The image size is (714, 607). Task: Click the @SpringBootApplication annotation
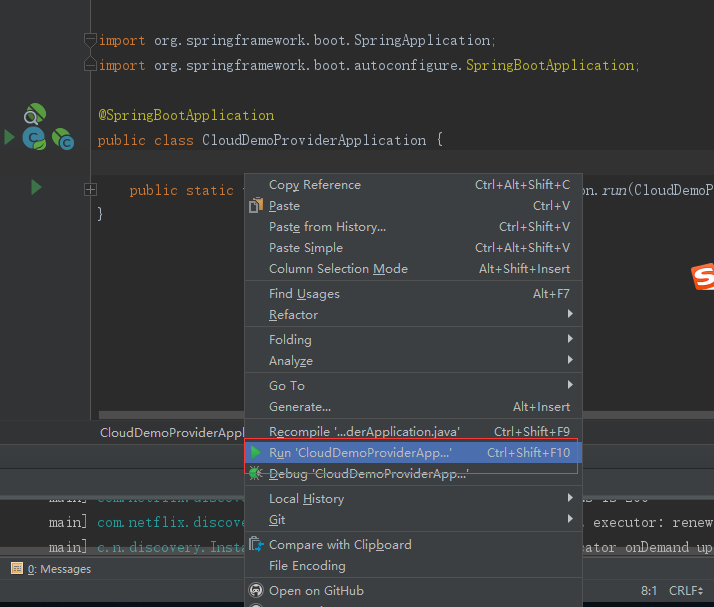tap(186, 115)
